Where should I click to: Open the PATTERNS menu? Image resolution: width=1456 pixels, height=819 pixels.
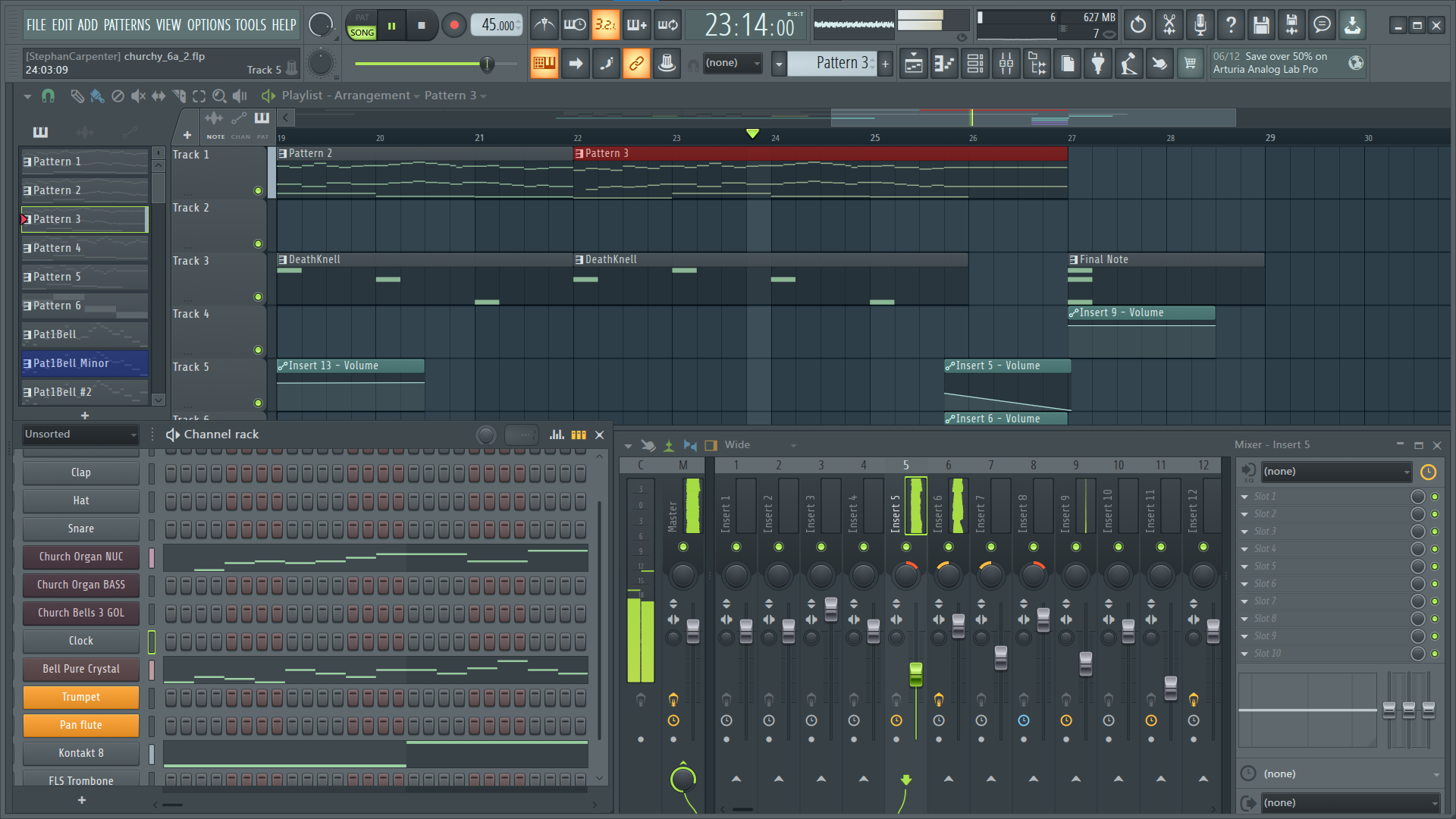click(127, 25)
